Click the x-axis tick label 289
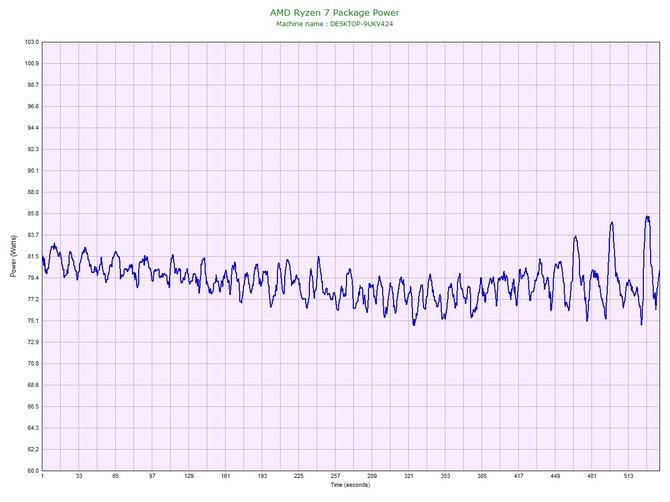The height and width of the screenshot is (502, 670). click(x=372, y=476)
